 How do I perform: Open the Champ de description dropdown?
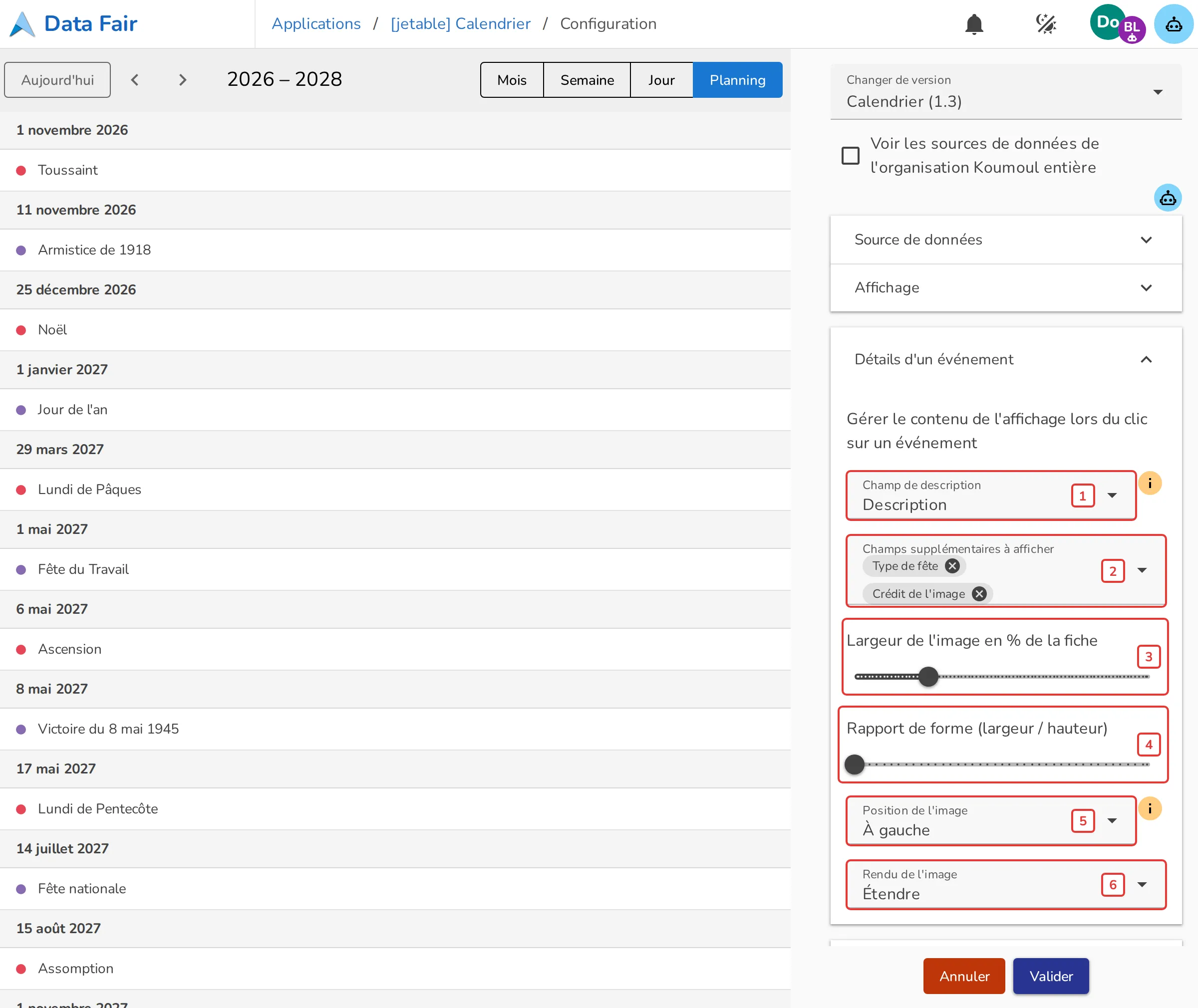pyautogui.click(x=990, y=496)
